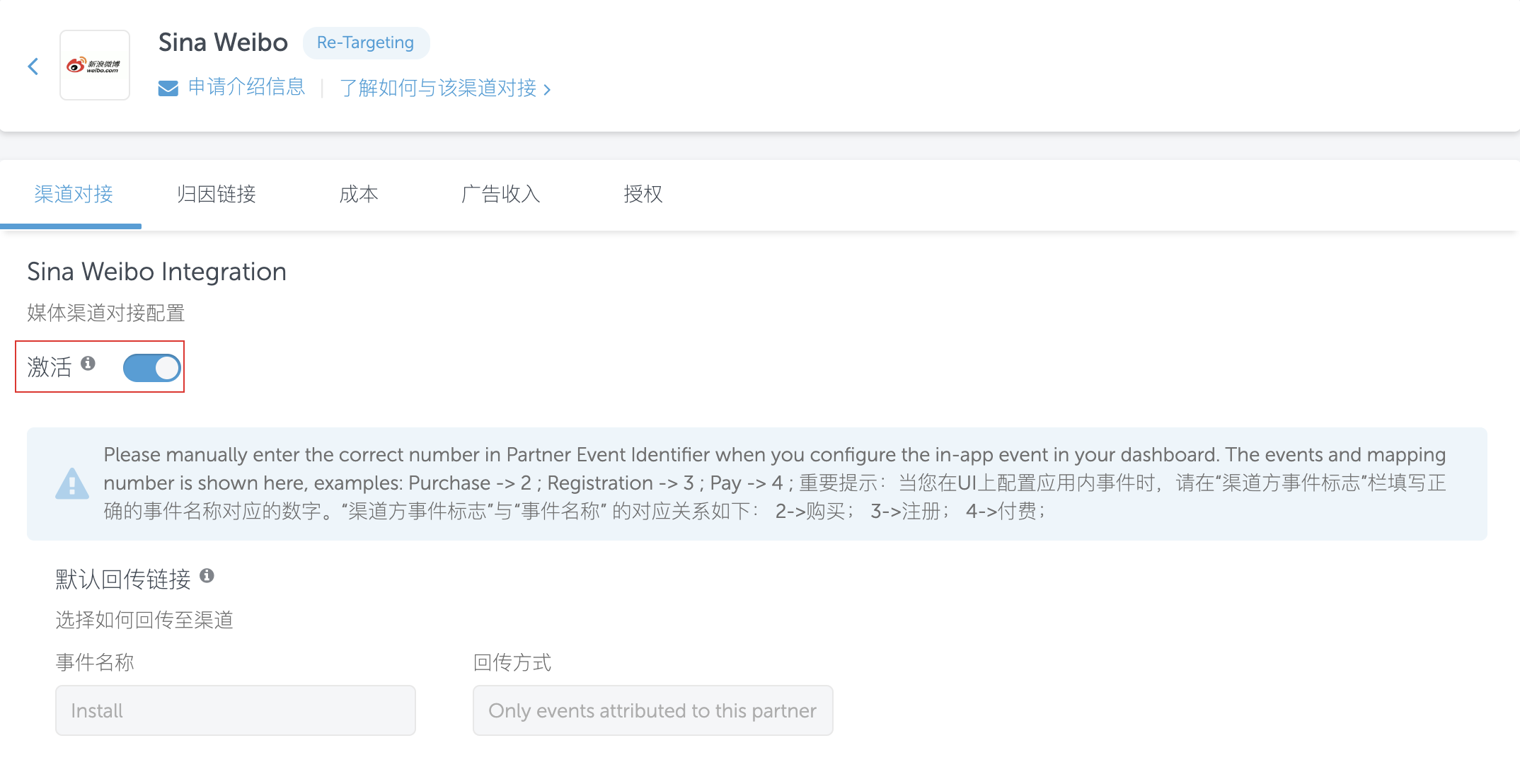Click the Re-Targeting badge
Image resolution: width=1520 pixels, height=784 pixels.
coord(366,42)
